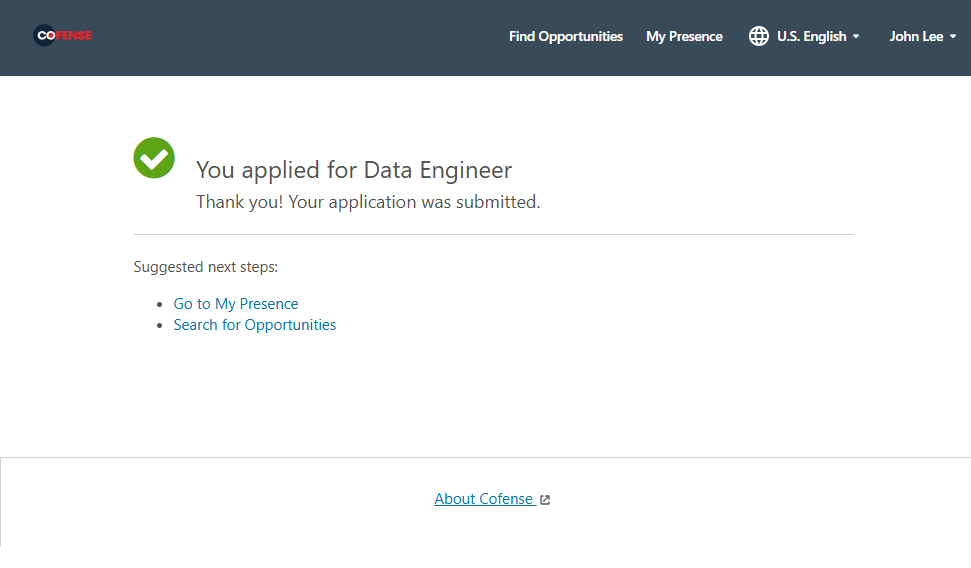Click the globe language icon
The image size is (971, 568).
click(x=759, y=36)
